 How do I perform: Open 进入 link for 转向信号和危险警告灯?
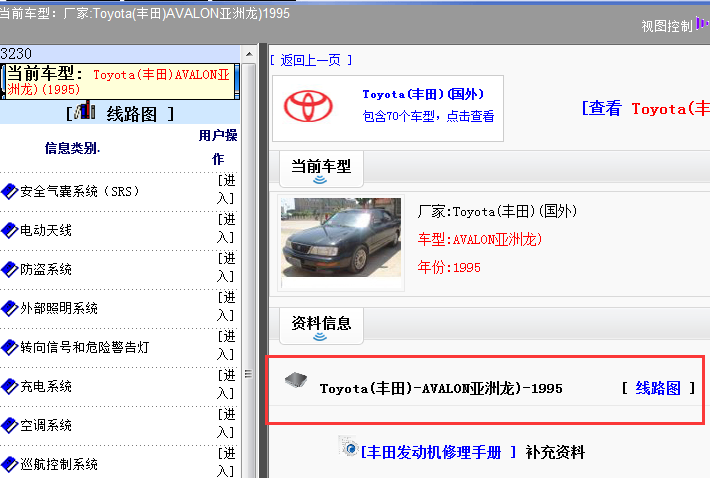[226, 345]
